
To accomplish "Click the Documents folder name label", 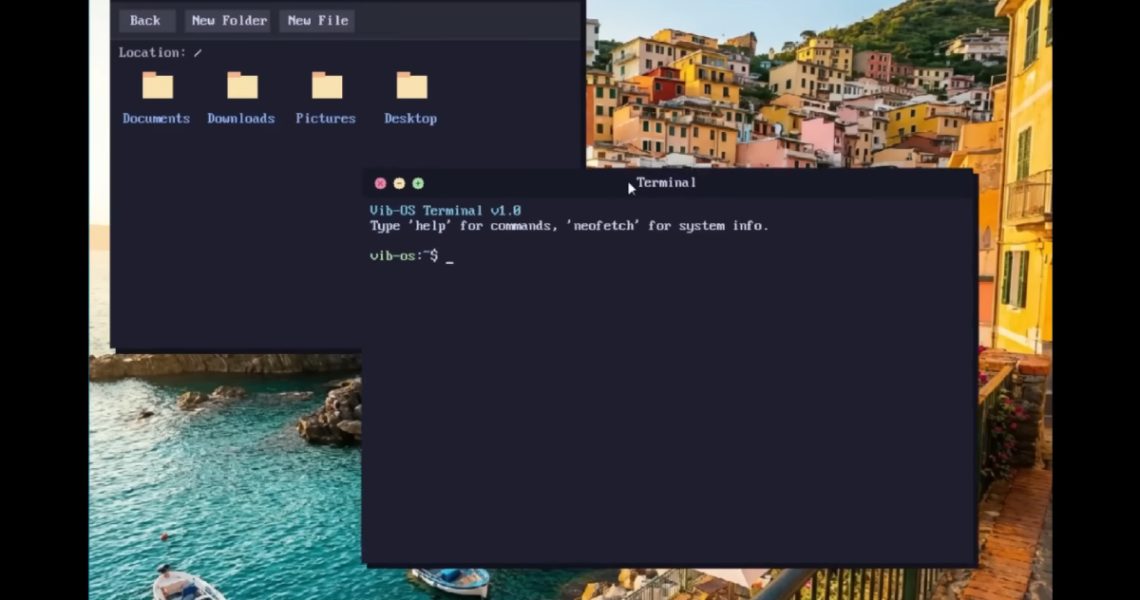I will [x=156, y=118].
